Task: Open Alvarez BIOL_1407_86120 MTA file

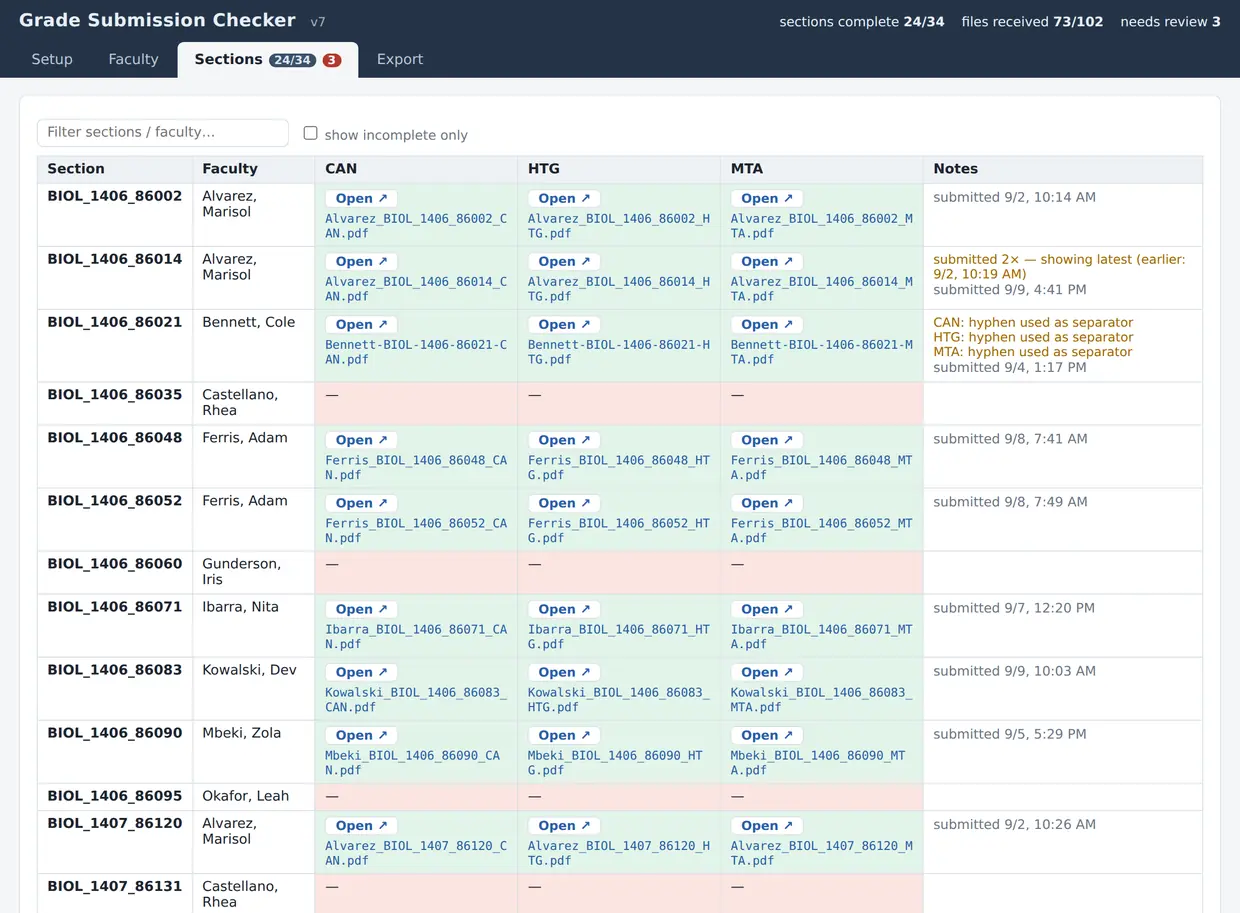Action: [767, 826]
